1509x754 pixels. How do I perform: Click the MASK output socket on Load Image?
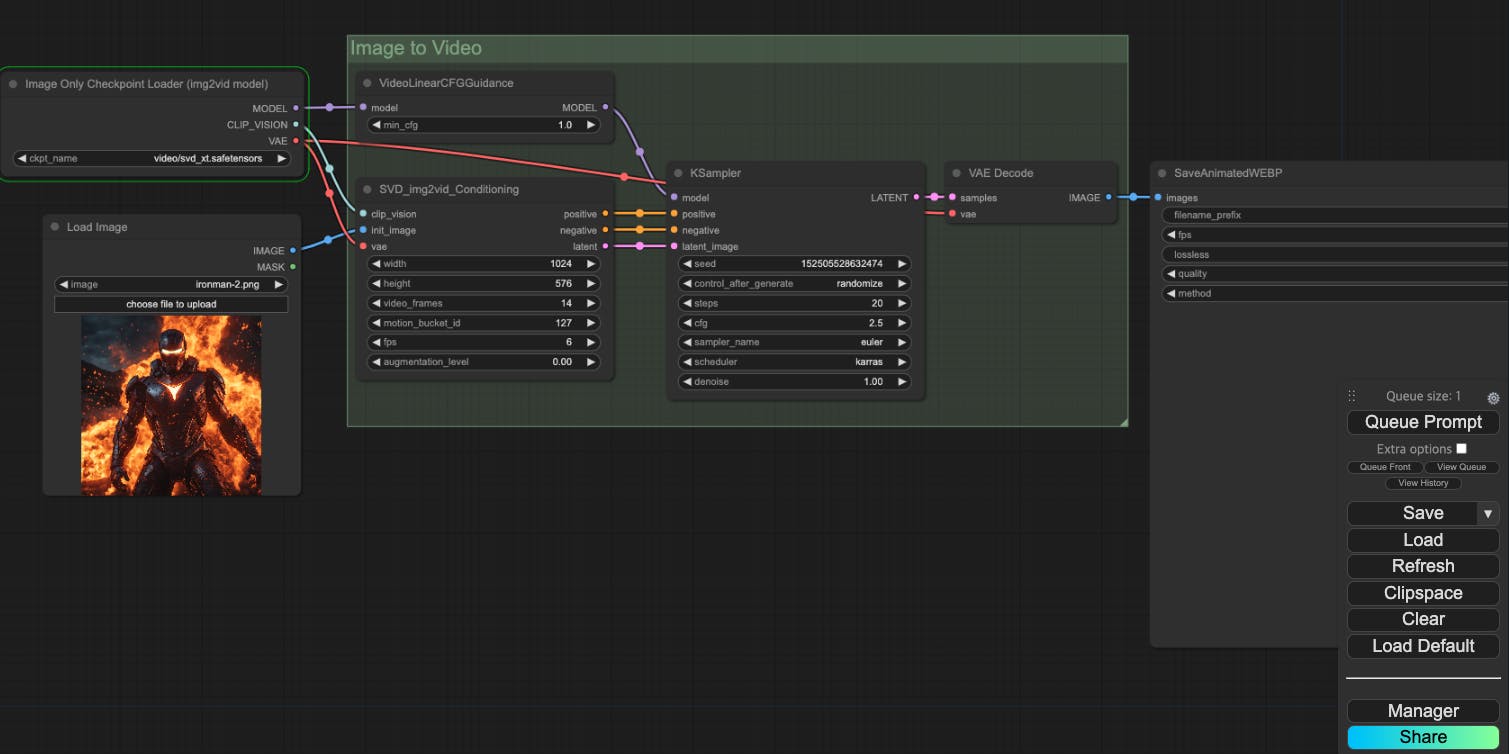tap(292, 267)
